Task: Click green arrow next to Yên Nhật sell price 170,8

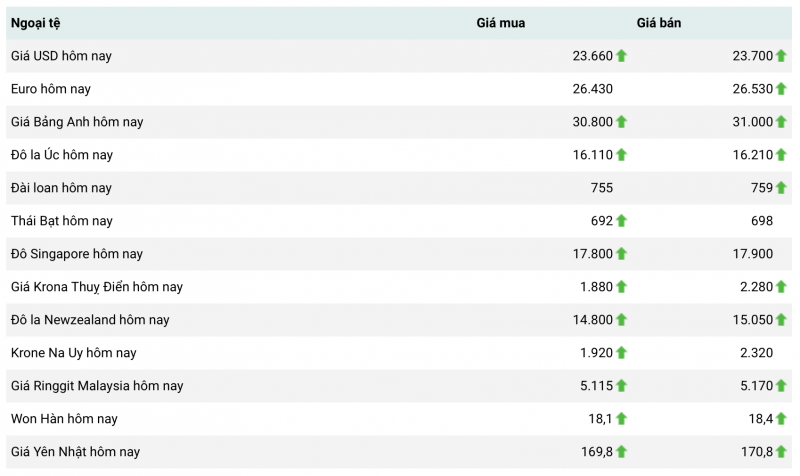Action: click(x=781, y=452)
